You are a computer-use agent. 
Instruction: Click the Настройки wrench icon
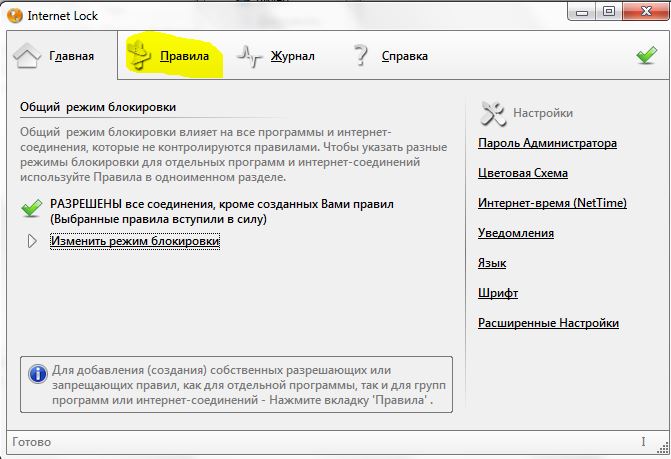tap(494, 112)
